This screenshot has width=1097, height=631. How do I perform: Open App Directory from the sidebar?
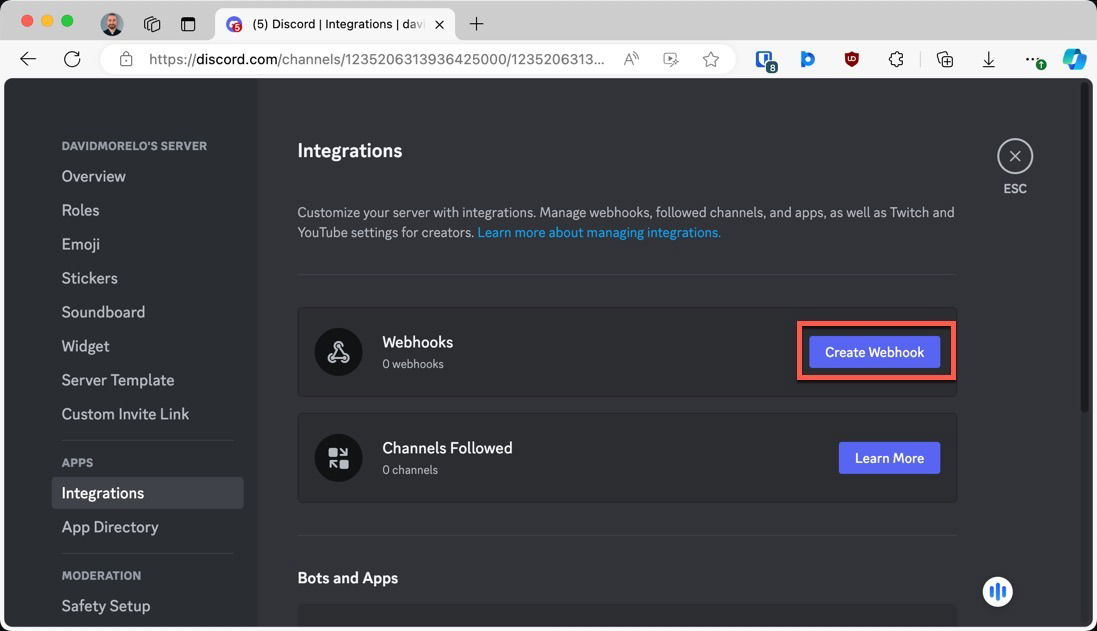pyautogui.click(x=110, y=527)
